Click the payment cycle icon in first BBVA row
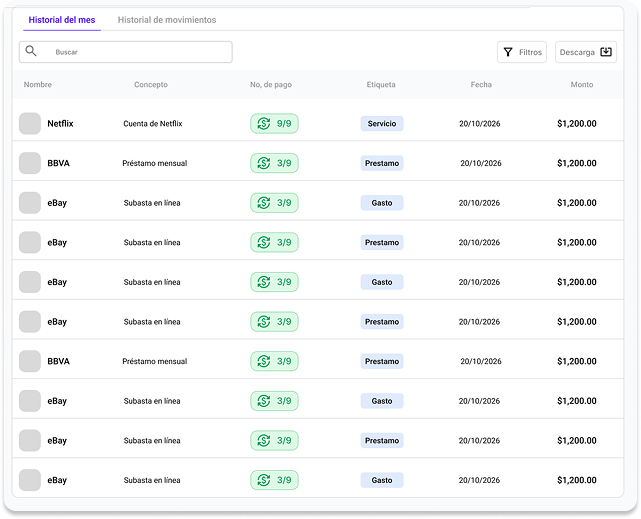Screen dimensions: 641x519 (x=264, y=163)
